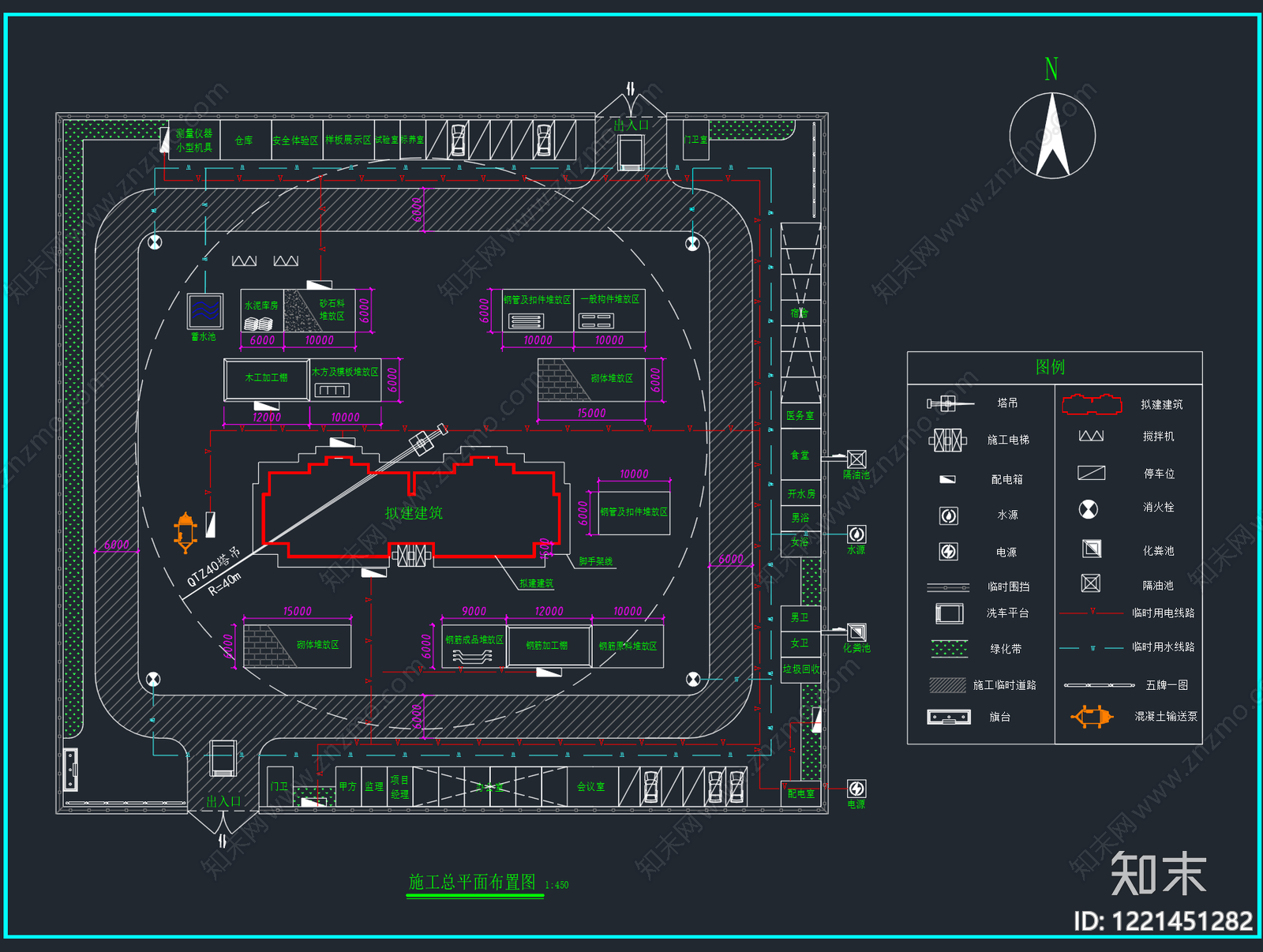Screen dimensions: 1263x952
Task: Click the distribution box (配电箱) legend symbol
Action: click(x=948, y=479)
